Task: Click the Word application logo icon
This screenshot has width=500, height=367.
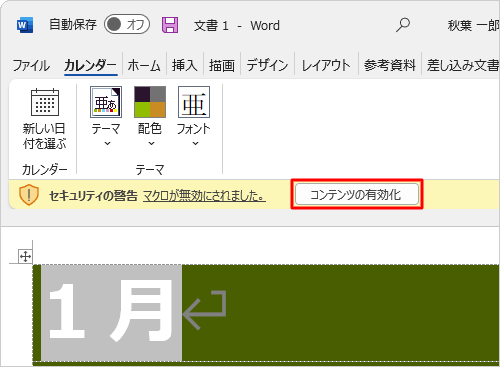Action: [25, 25]
